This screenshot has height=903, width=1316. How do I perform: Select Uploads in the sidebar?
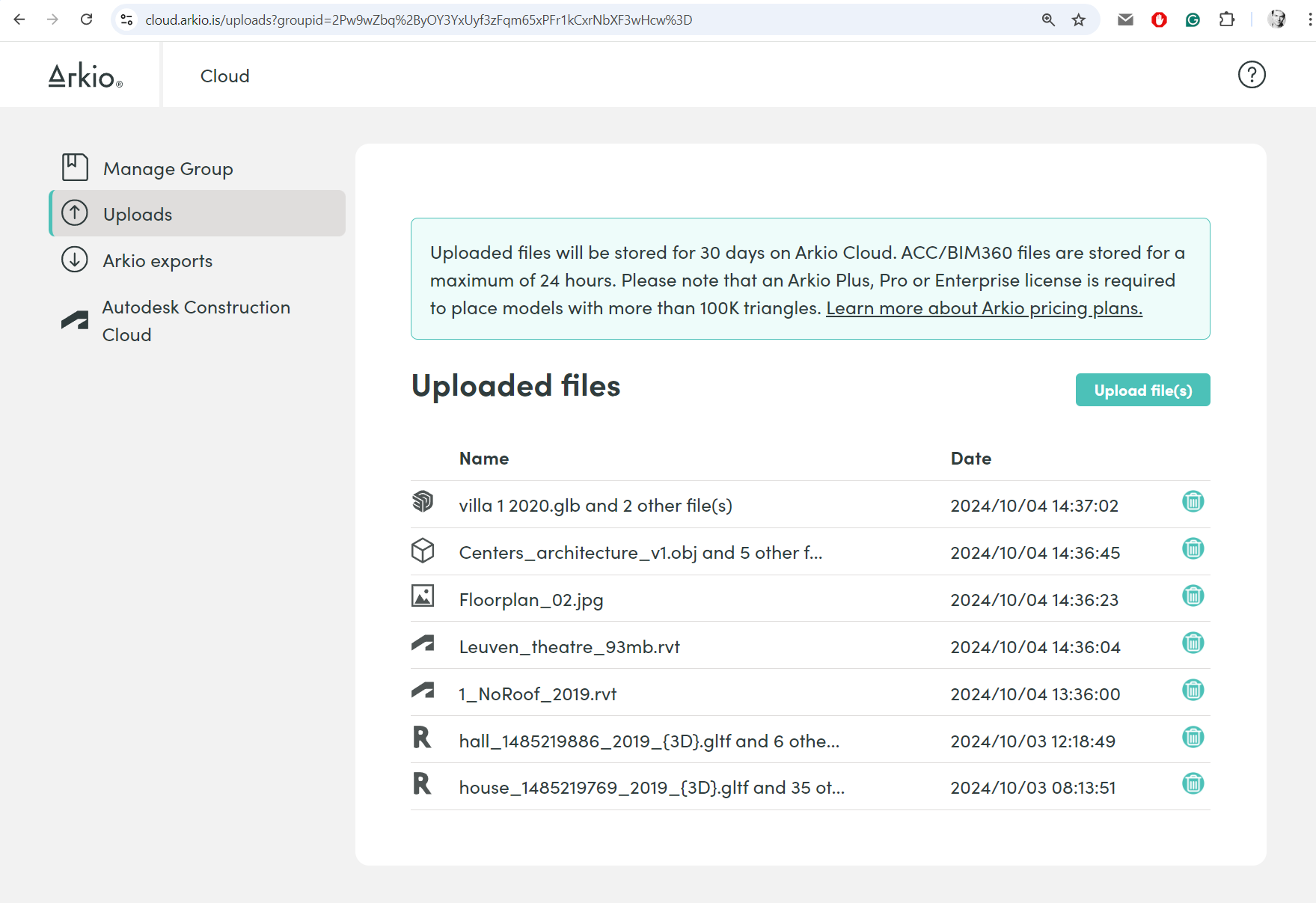(x=198, y=213)
